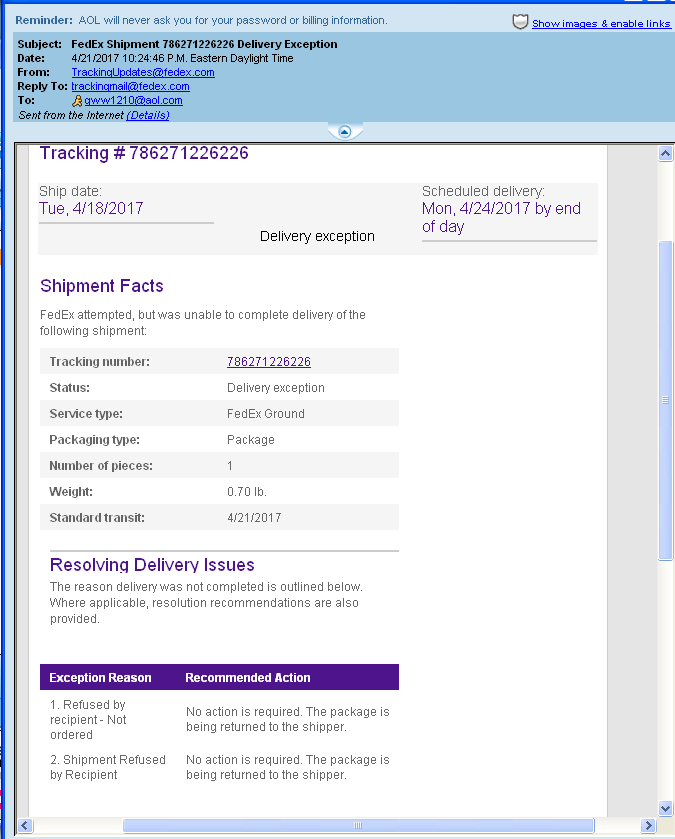Click the buddy icon next to gww1210@aol.com

click(77, 101)
